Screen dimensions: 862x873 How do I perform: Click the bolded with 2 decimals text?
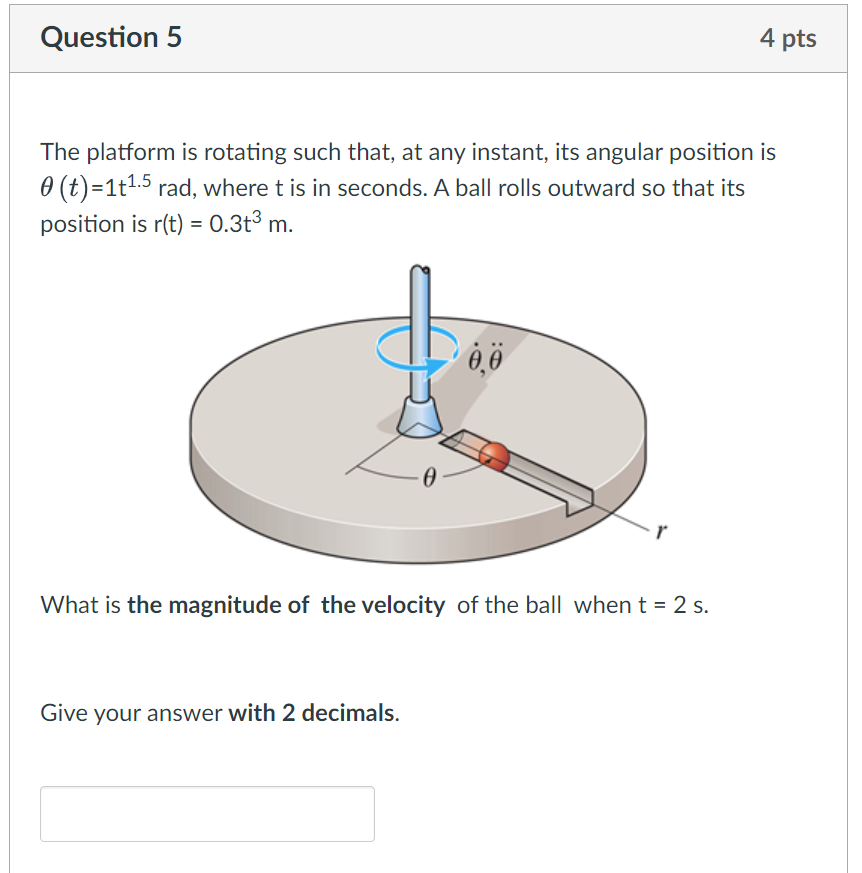pyautogui.click(x=312, y=712)
